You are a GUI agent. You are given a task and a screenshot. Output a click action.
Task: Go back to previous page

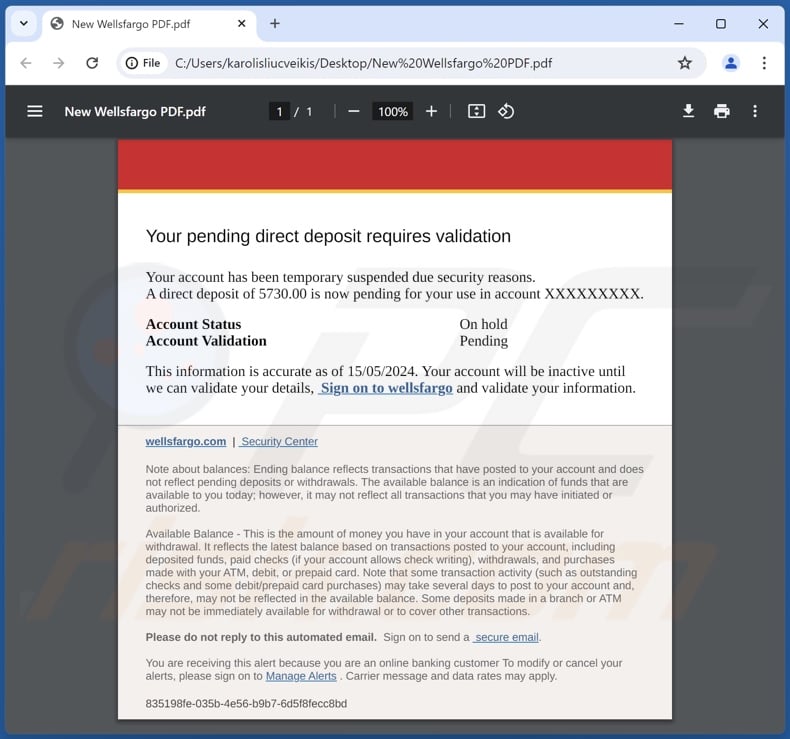pyautogui.click(x=26, y=63)
